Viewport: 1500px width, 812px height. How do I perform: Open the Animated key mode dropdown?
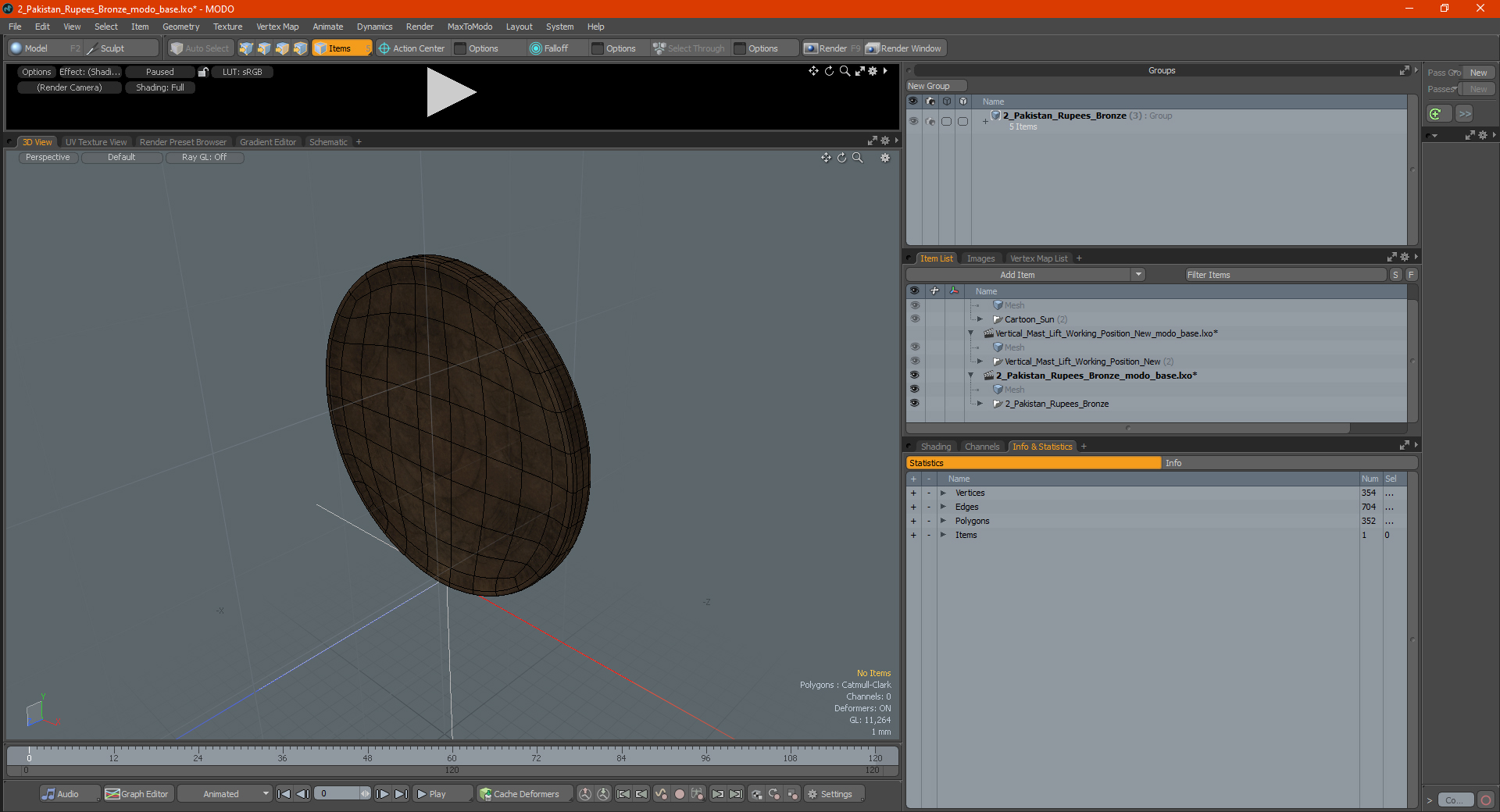point(224,794)
